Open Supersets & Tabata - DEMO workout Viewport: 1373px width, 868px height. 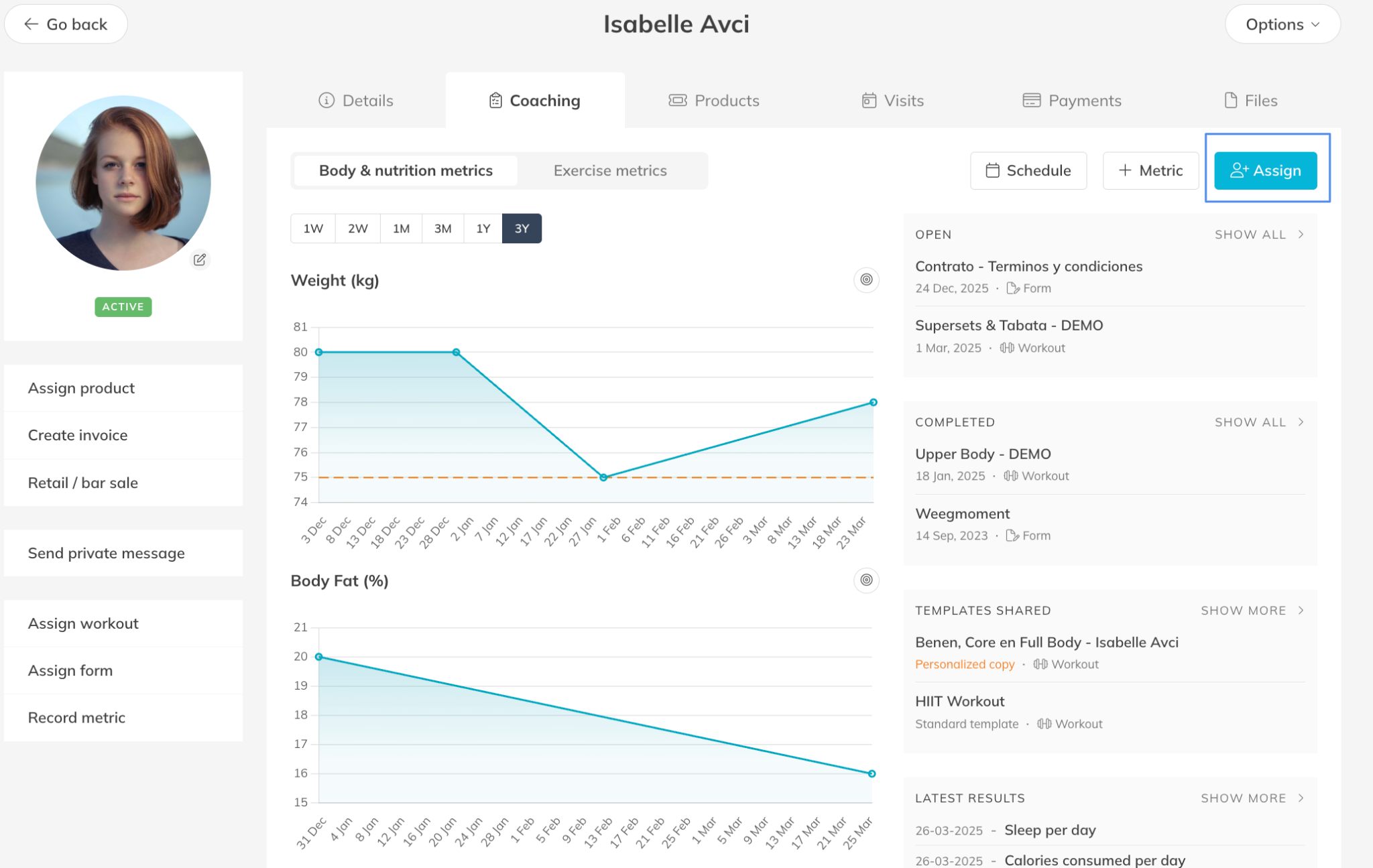tap(1008, 325)
